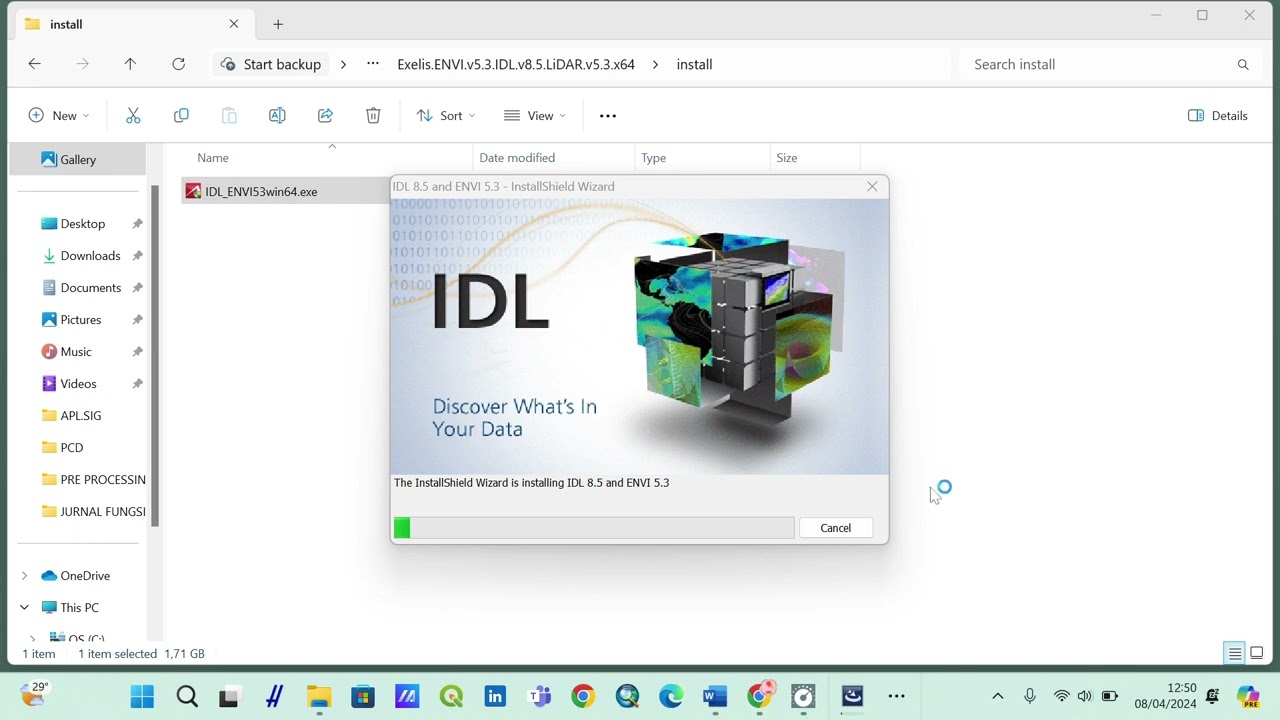
Task: Sort by Type column
Action: pyautogui.click(x=702, y=158)
